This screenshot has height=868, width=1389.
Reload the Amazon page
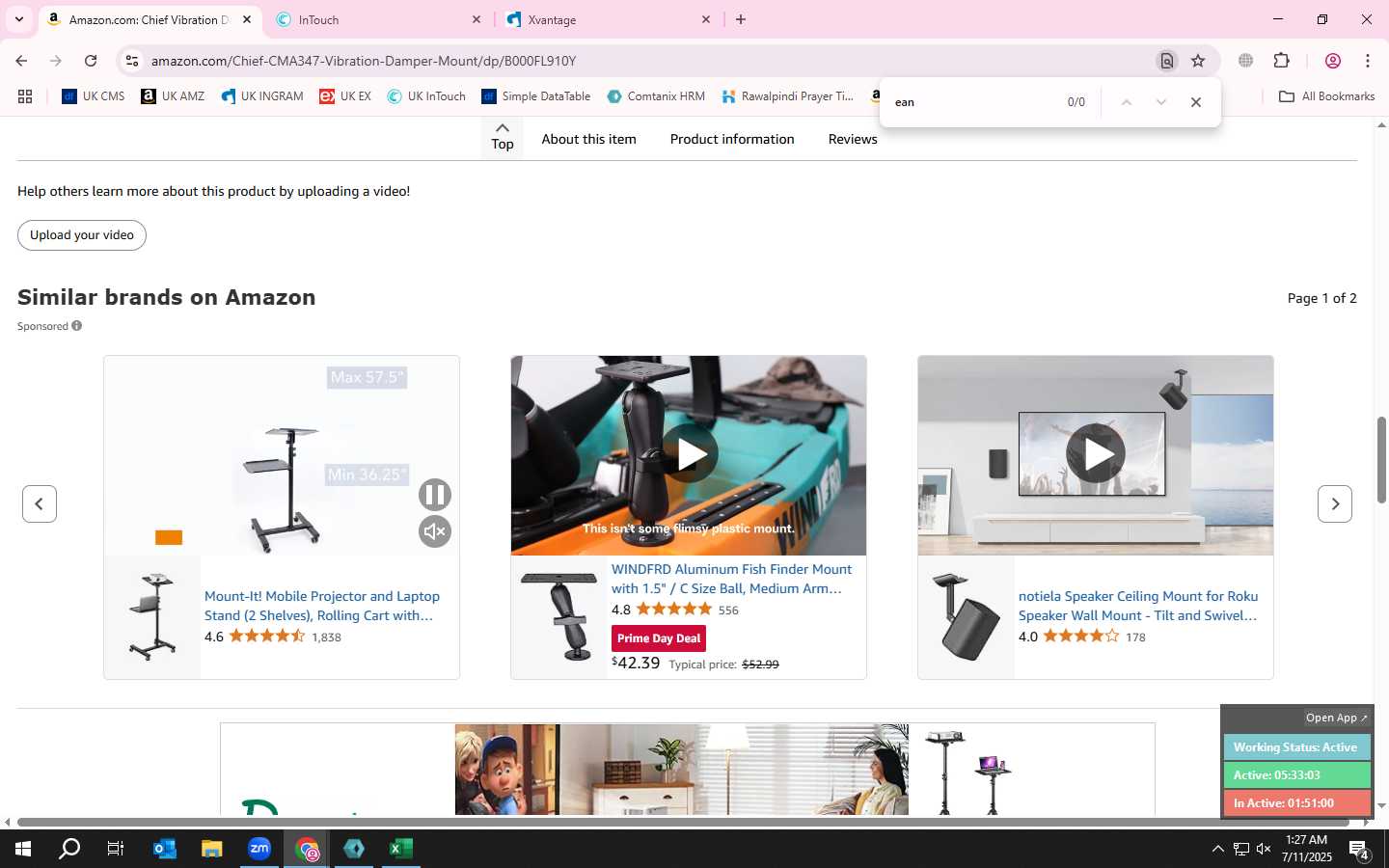click(x=91, y=61)
